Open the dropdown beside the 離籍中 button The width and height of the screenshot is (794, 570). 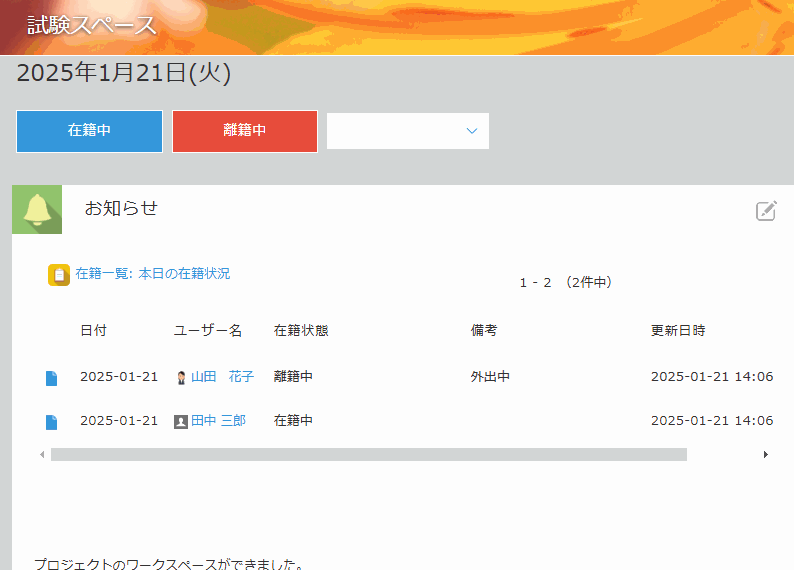click(408, 131)
